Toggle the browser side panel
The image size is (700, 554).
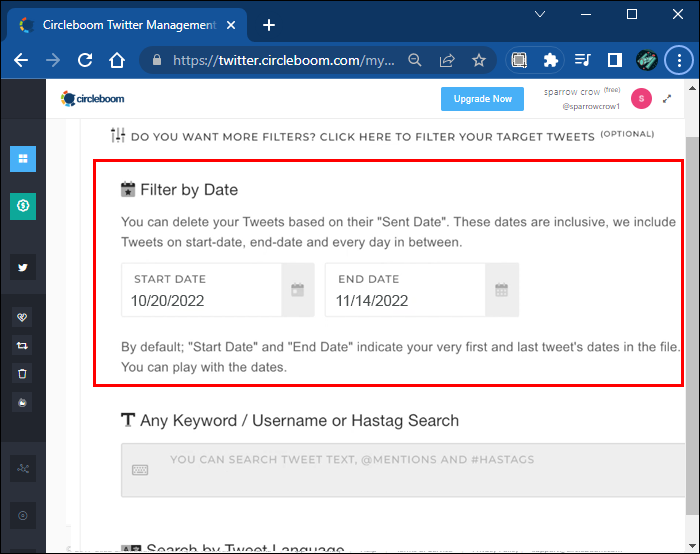coord(615,60)
